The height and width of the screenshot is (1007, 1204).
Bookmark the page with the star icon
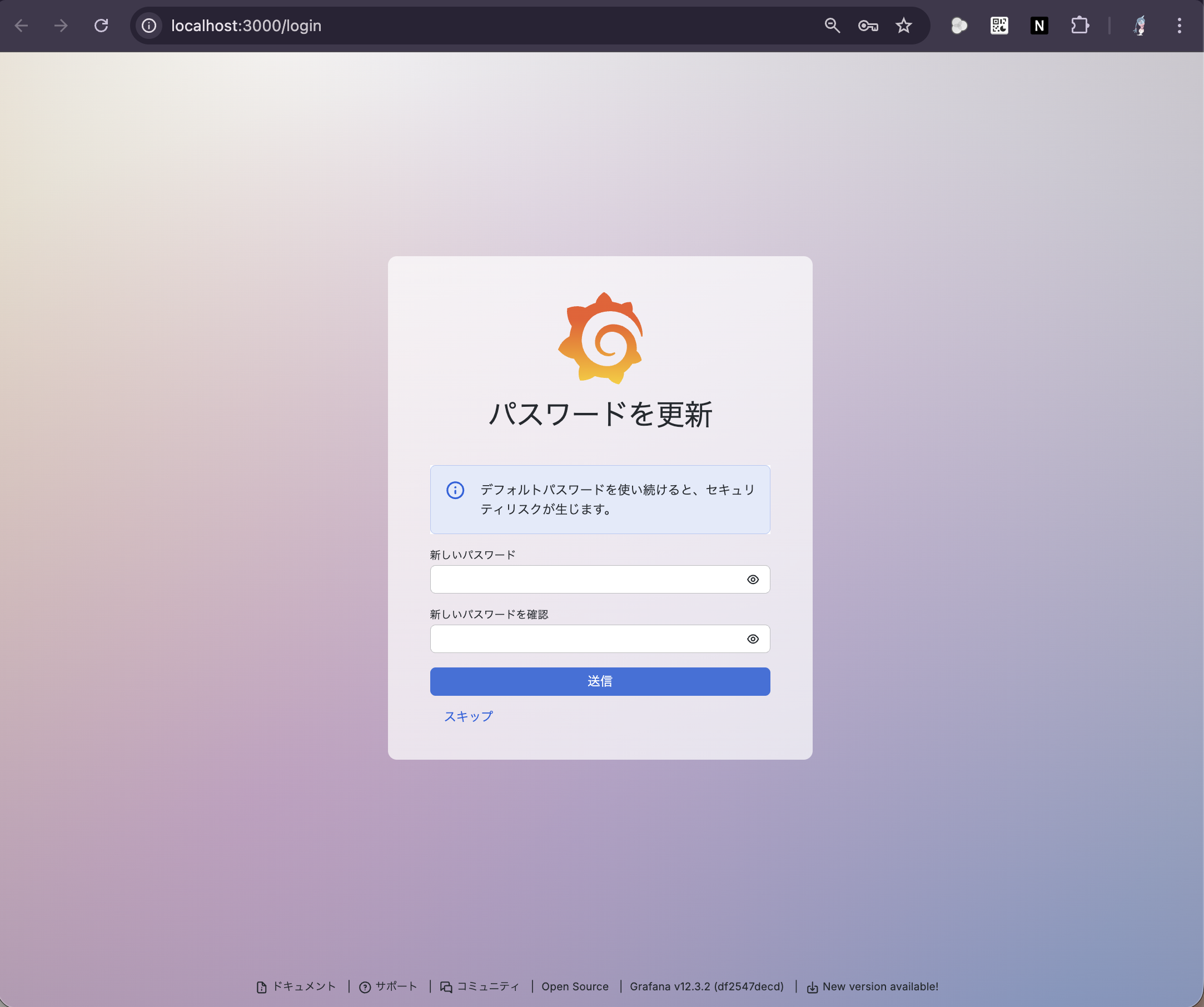click(904, 25)
